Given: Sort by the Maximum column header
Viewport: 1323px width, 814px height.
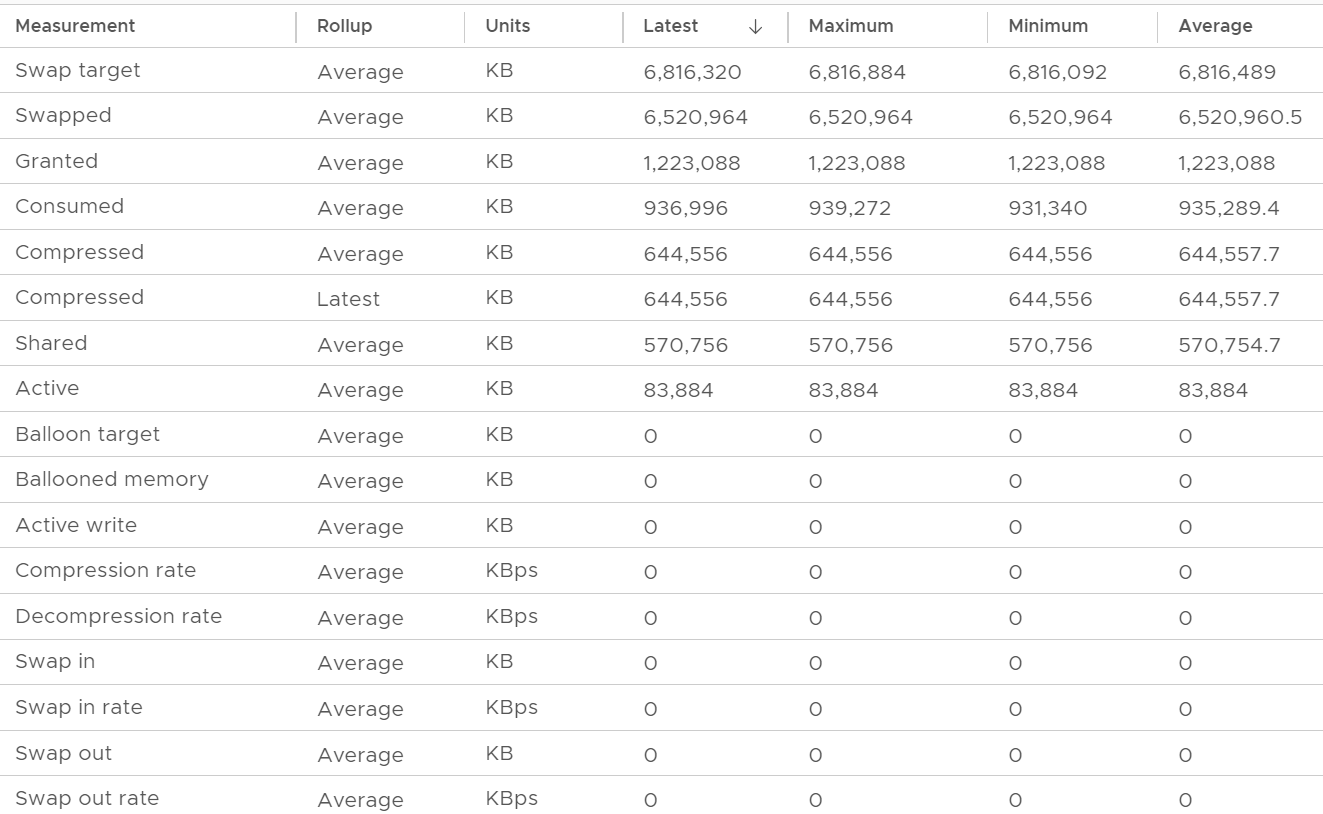Looking at the screenshot, I should coord(851,26).
